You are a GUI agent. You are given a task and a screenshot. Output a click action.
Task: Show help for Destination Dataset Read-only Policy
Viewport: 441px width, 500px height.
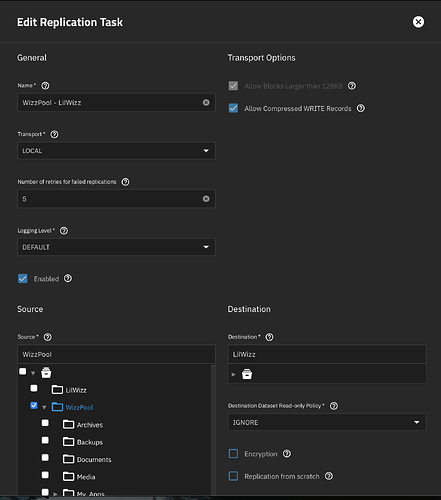tap(334, 406)
